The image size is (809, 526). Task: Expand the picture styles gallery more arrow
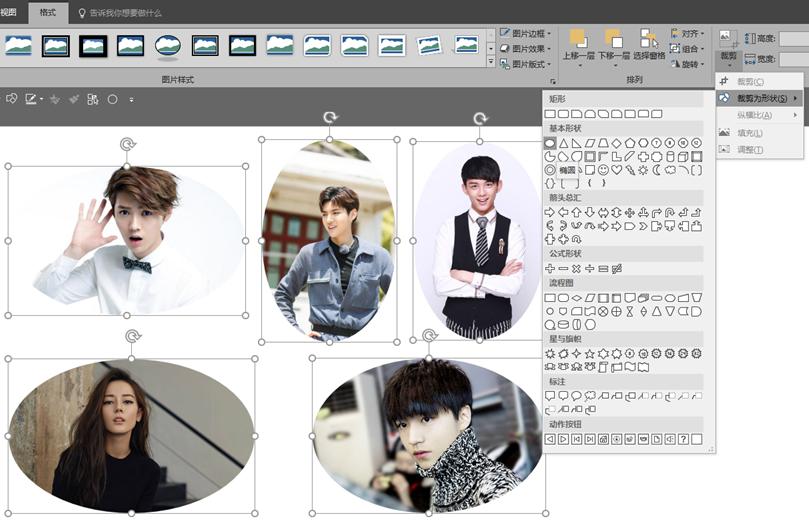[491, 62]
